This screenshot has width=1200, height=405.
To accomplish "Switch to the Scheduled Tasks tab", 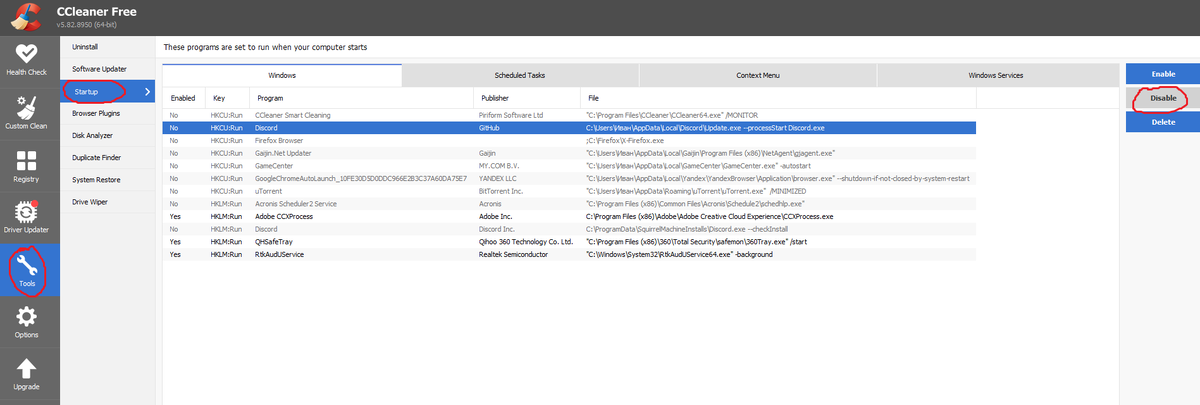I will pos(520,75).
